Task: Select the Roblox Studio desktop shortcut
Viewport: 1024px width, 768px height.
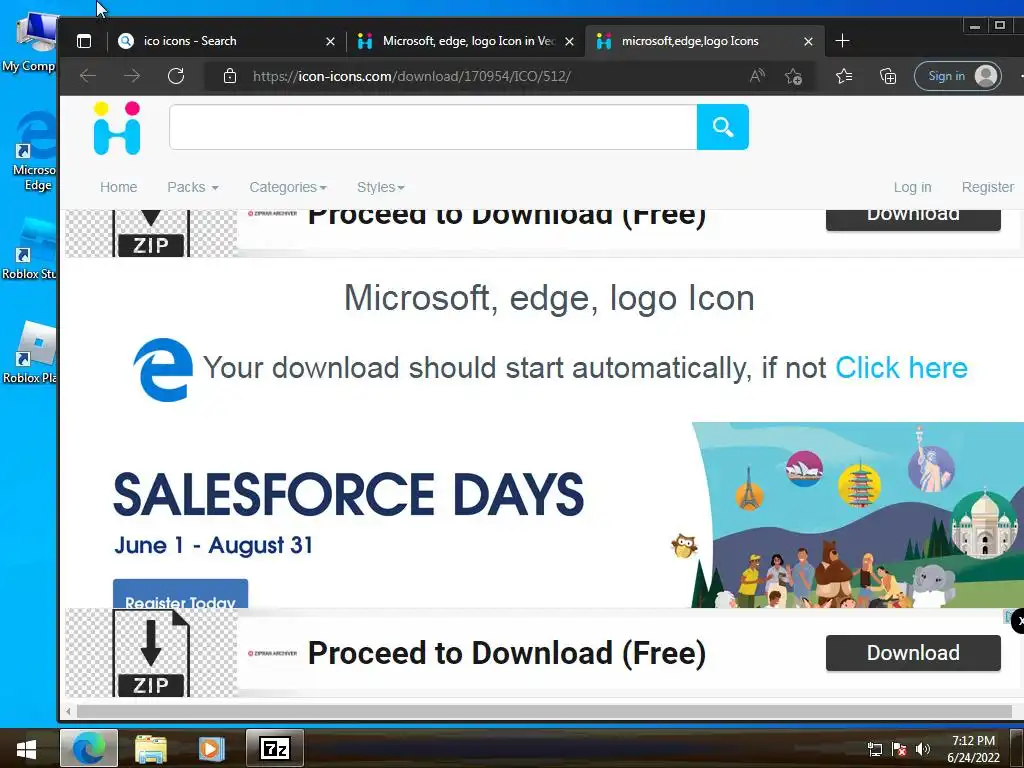Action: click(x=30, y=249)
